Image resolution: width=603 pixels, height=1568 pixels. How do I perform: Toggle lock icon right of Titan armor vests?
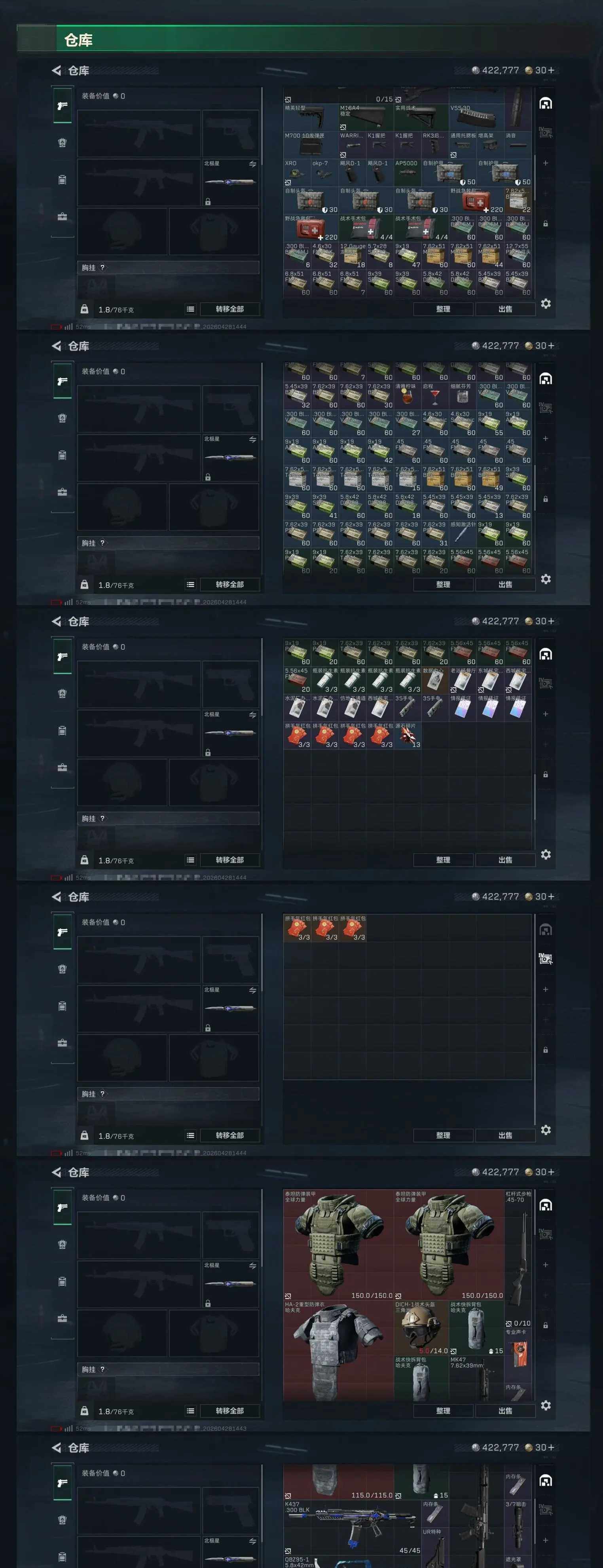coord(545,1325)
